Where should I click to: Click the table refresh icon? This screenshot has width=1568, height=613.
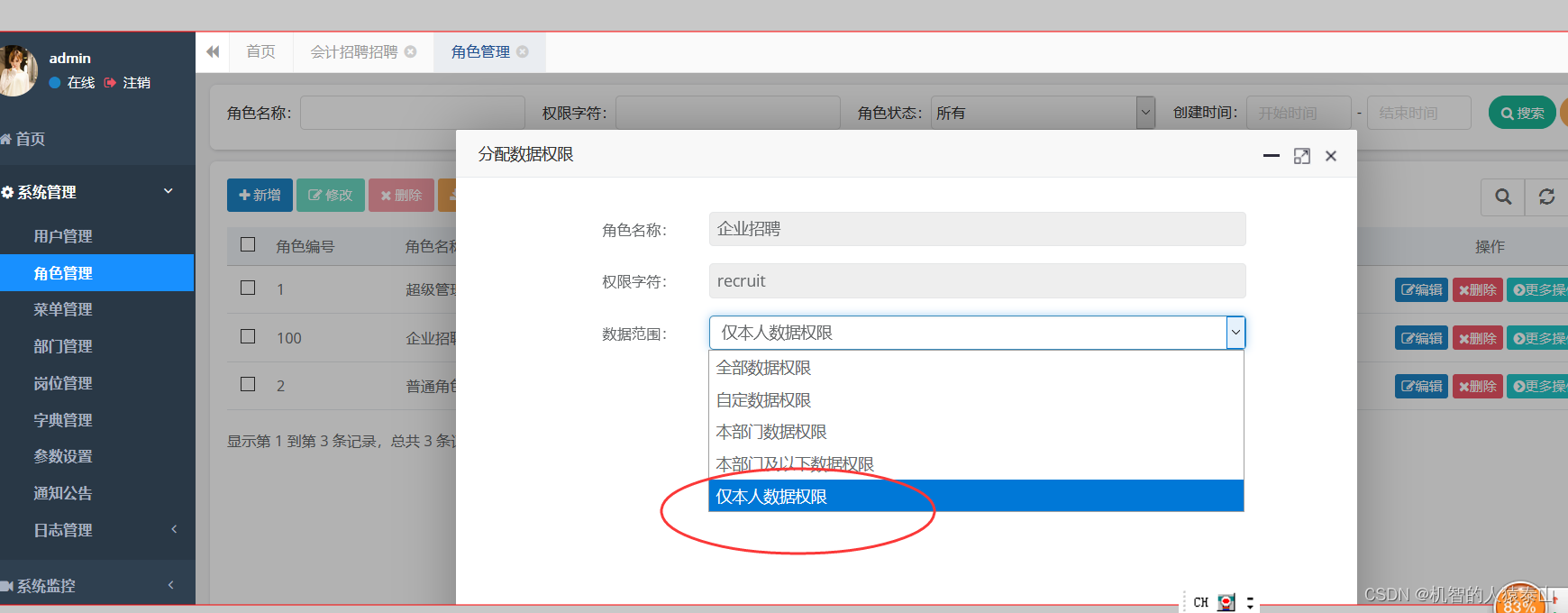point(1546,197)
